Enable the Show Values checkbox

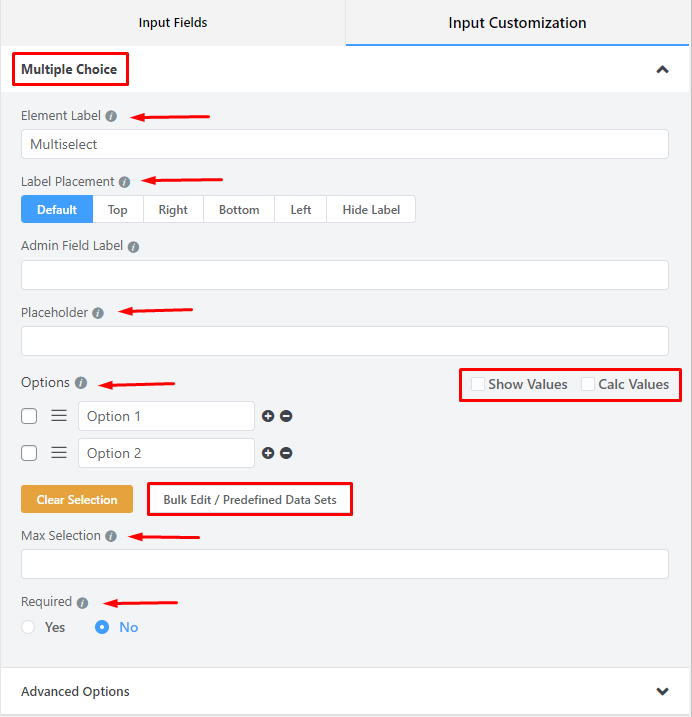pos(478,384)
